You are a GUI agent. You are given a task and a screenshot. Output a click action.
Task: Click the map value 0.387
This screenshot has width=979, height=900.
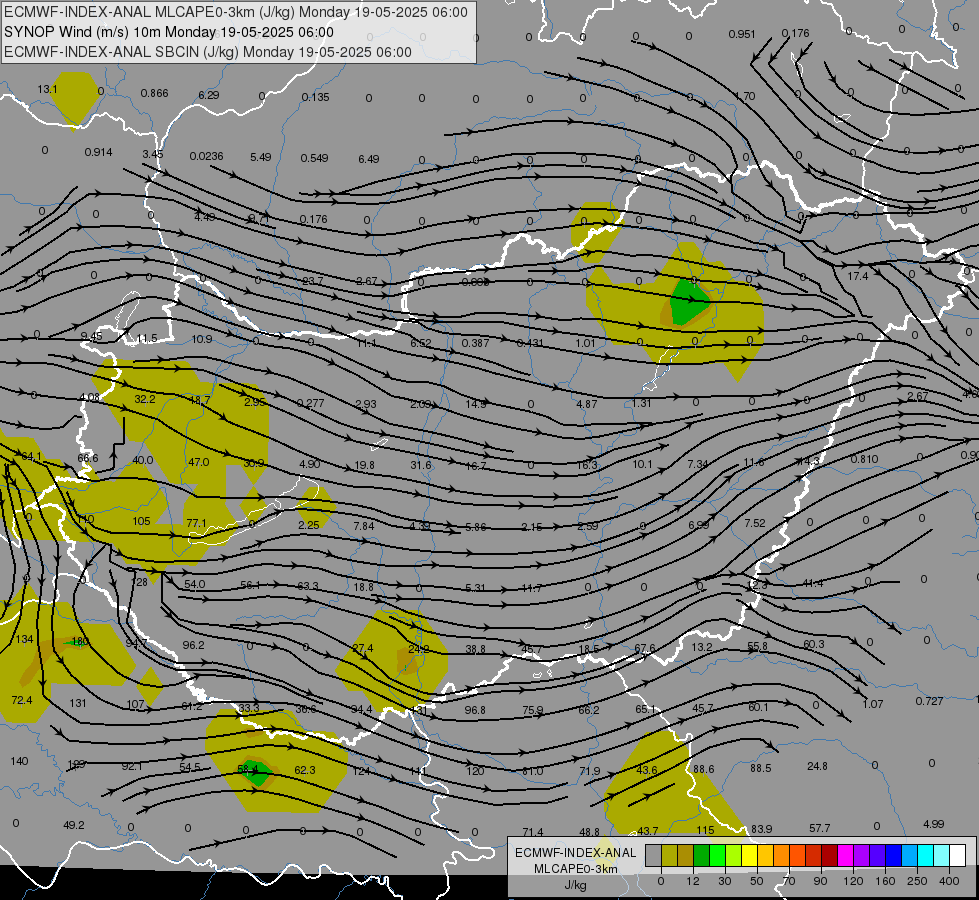click(x=476, y=343)
